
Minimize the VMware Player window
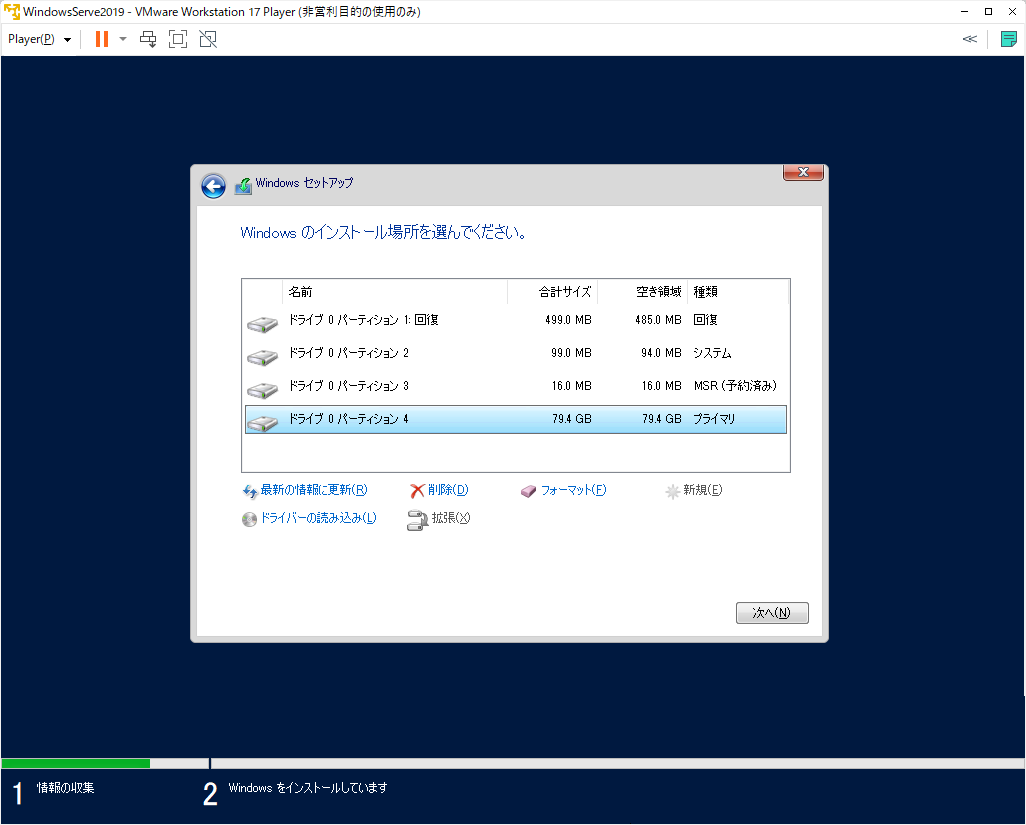pyautogui.click(x=964, y=12)
